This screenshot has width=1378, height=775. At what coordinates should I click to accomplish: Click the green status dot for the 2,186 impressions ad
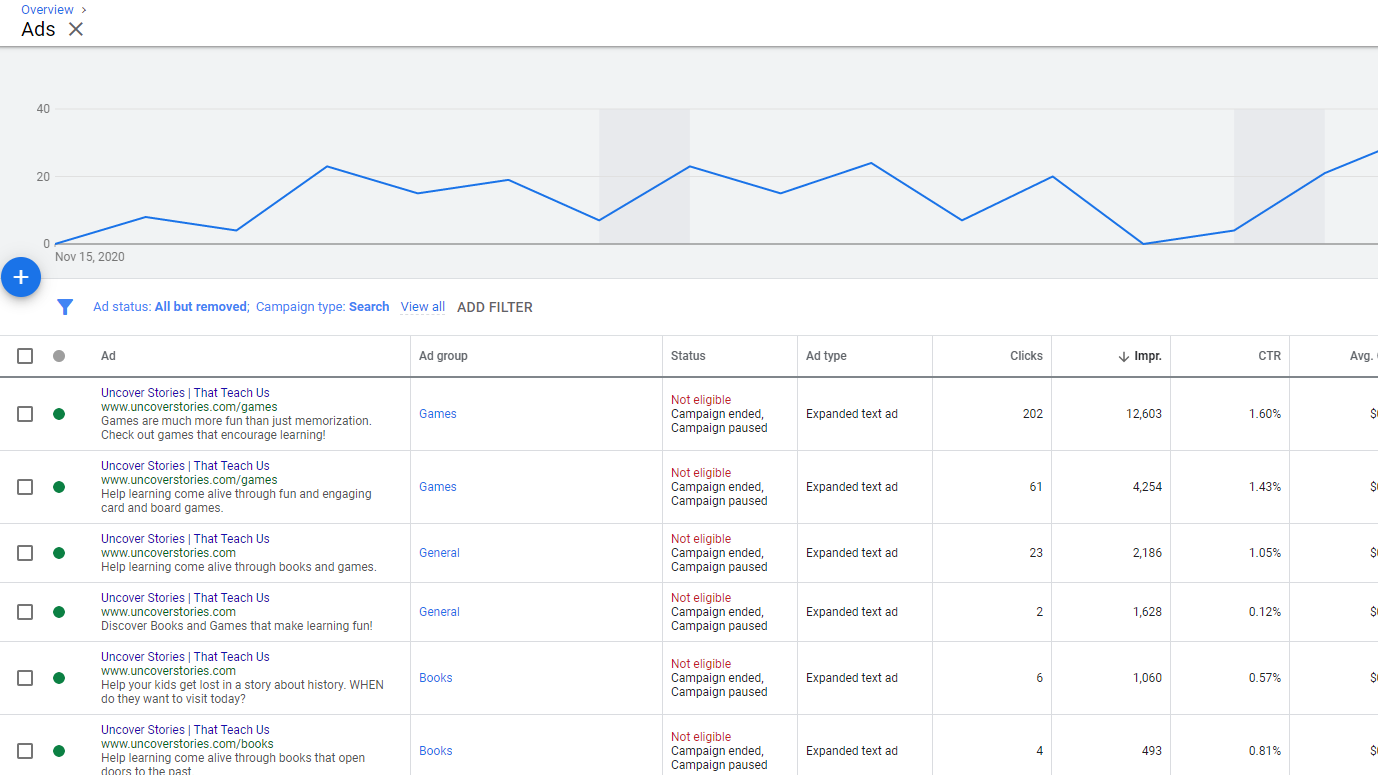tap(59, 553)
